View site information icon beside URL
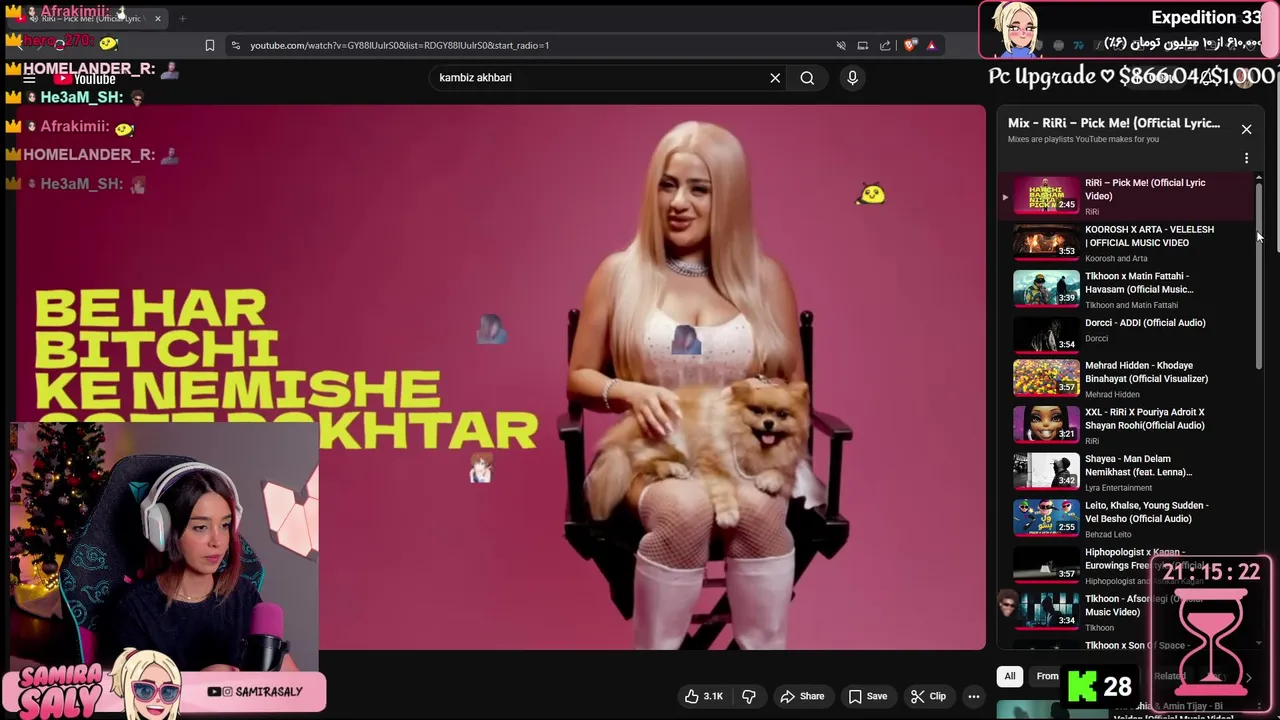The width and height of the screenshot is (1280, 720). [x=235, y=45]
